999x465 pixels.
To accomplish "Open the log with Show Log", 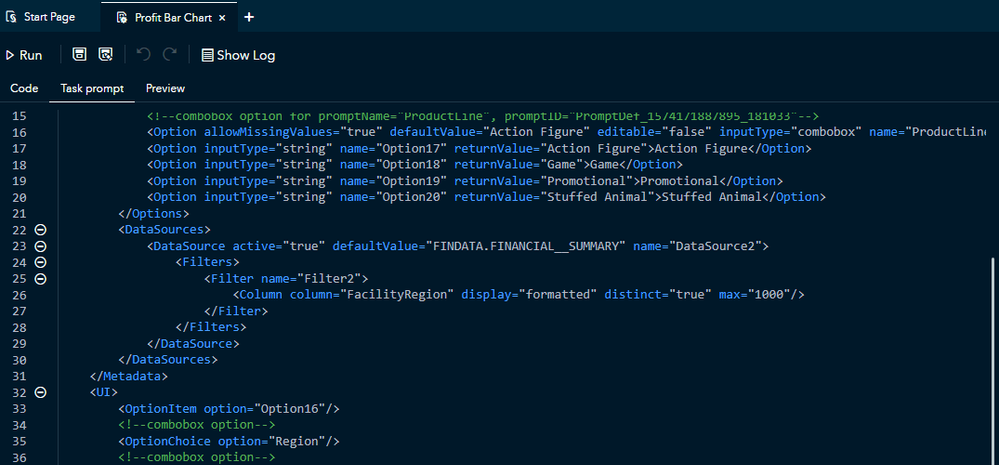I will point(238,55).
